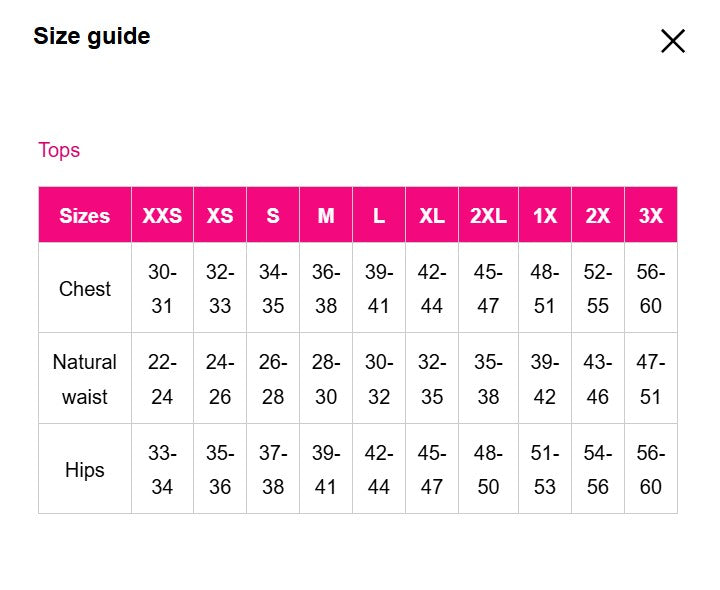Image resolution: width=720 pixels, height=590 pixels.
Task: Click the Hips 33-34 measurement cell
Action: [x=162, y=470]
